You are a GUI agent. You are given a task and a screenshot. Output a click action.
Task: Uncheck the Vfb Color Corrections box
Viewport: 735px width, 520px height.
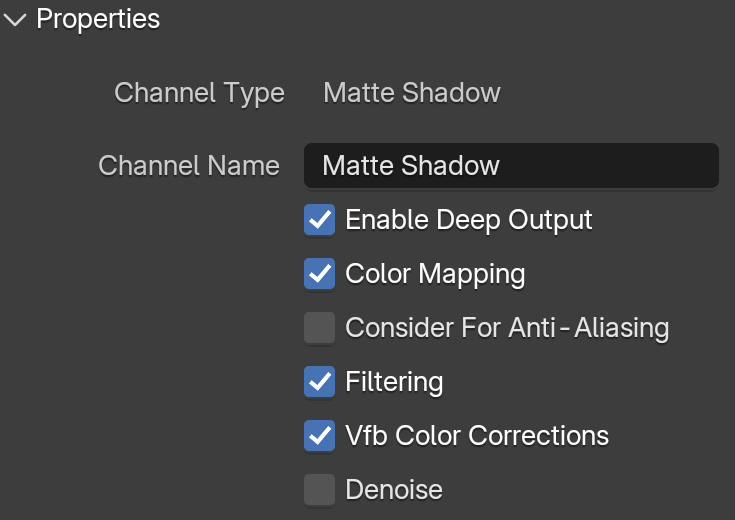[319, 435]
